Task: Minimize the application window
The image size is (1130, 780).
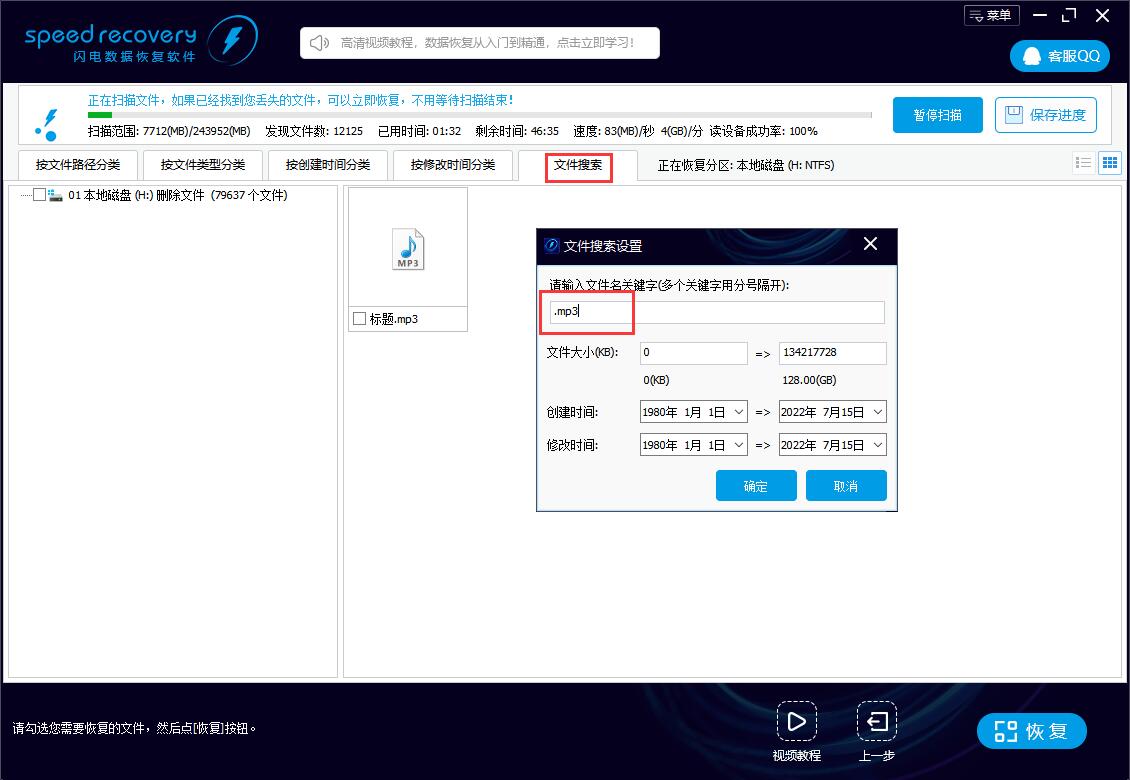Action: pos(1039,15)
